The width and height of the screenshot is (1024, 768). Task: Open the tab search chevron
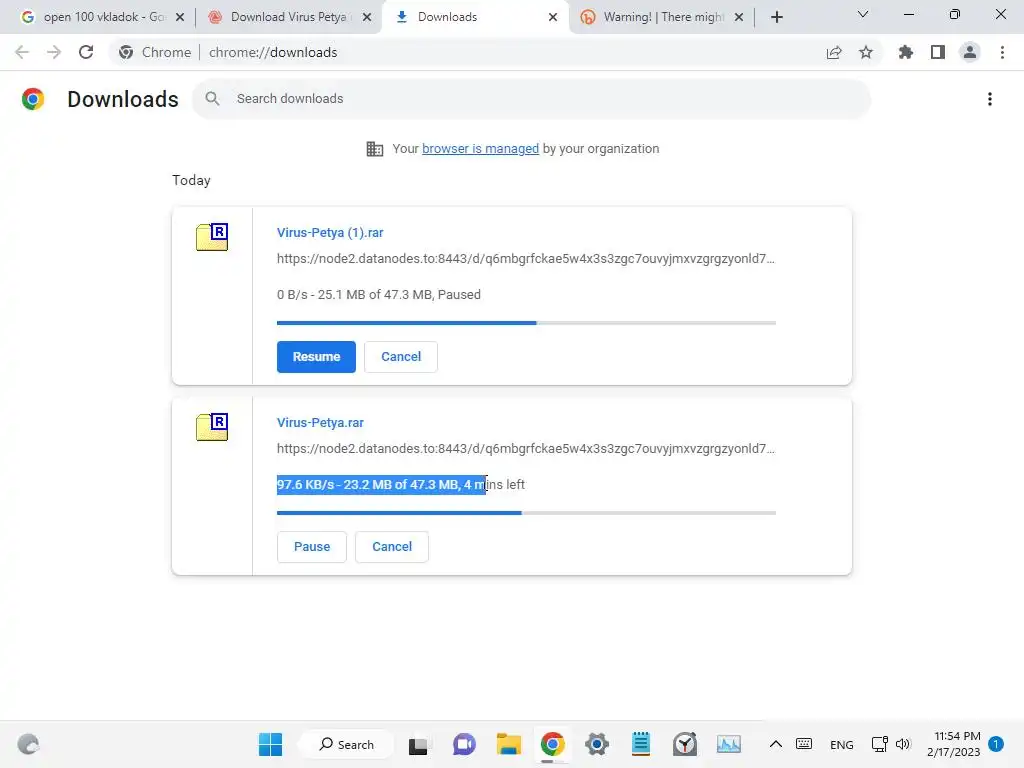(863, 14)
